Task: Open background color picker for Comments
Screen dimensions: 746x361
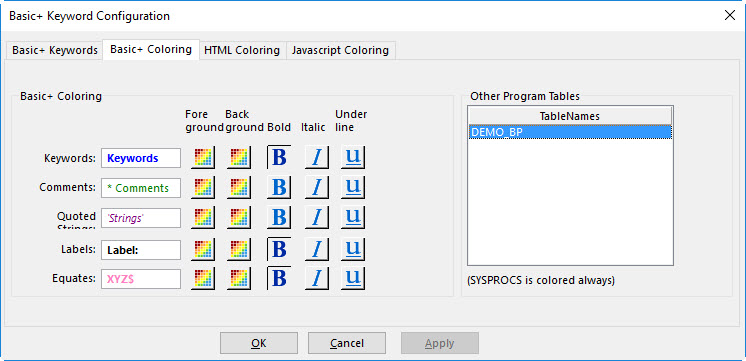Action: 239,187
